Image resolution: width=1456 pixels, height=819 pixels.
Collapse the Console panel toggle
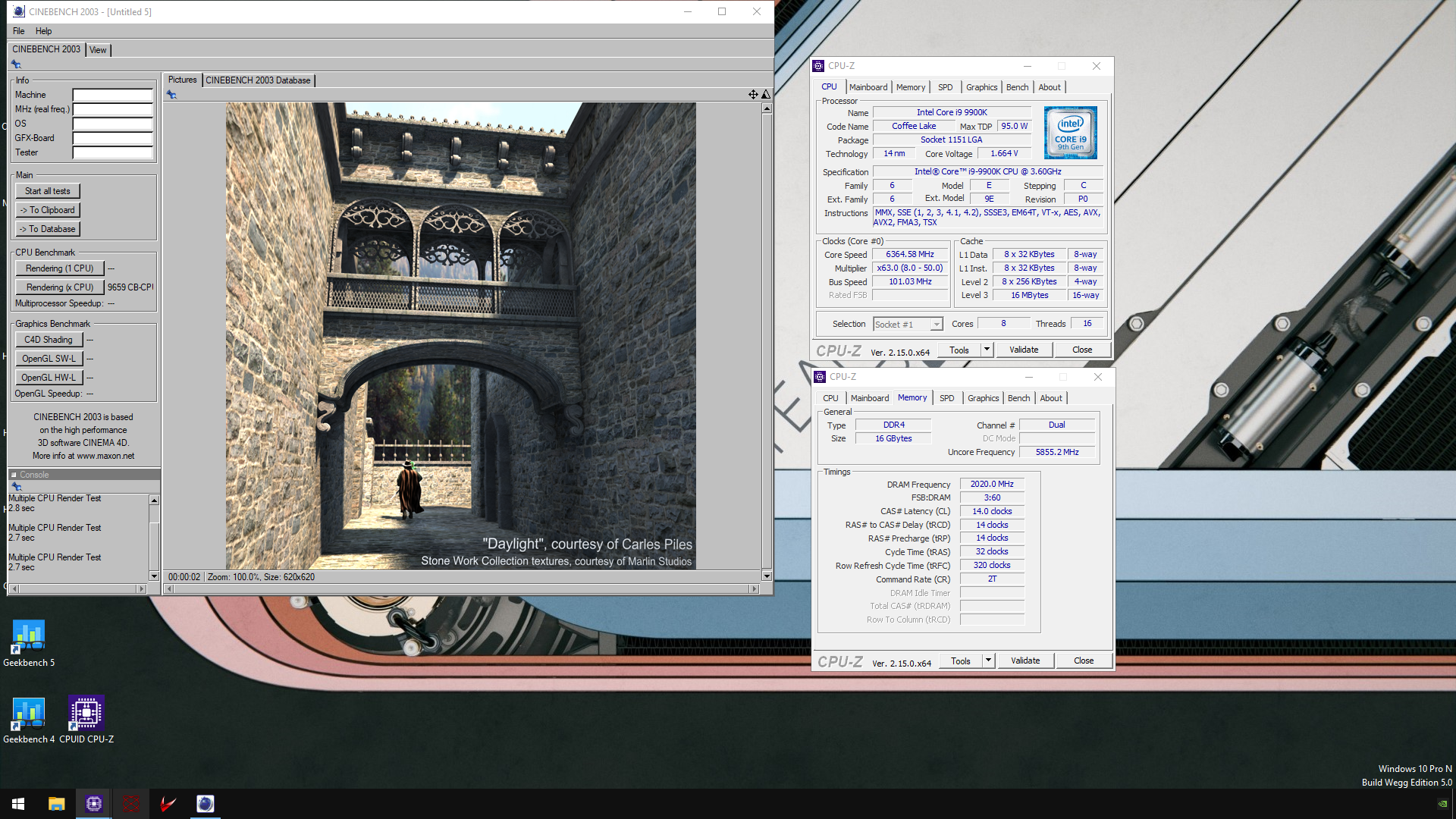pyautogui.click(x=14, y=475)
